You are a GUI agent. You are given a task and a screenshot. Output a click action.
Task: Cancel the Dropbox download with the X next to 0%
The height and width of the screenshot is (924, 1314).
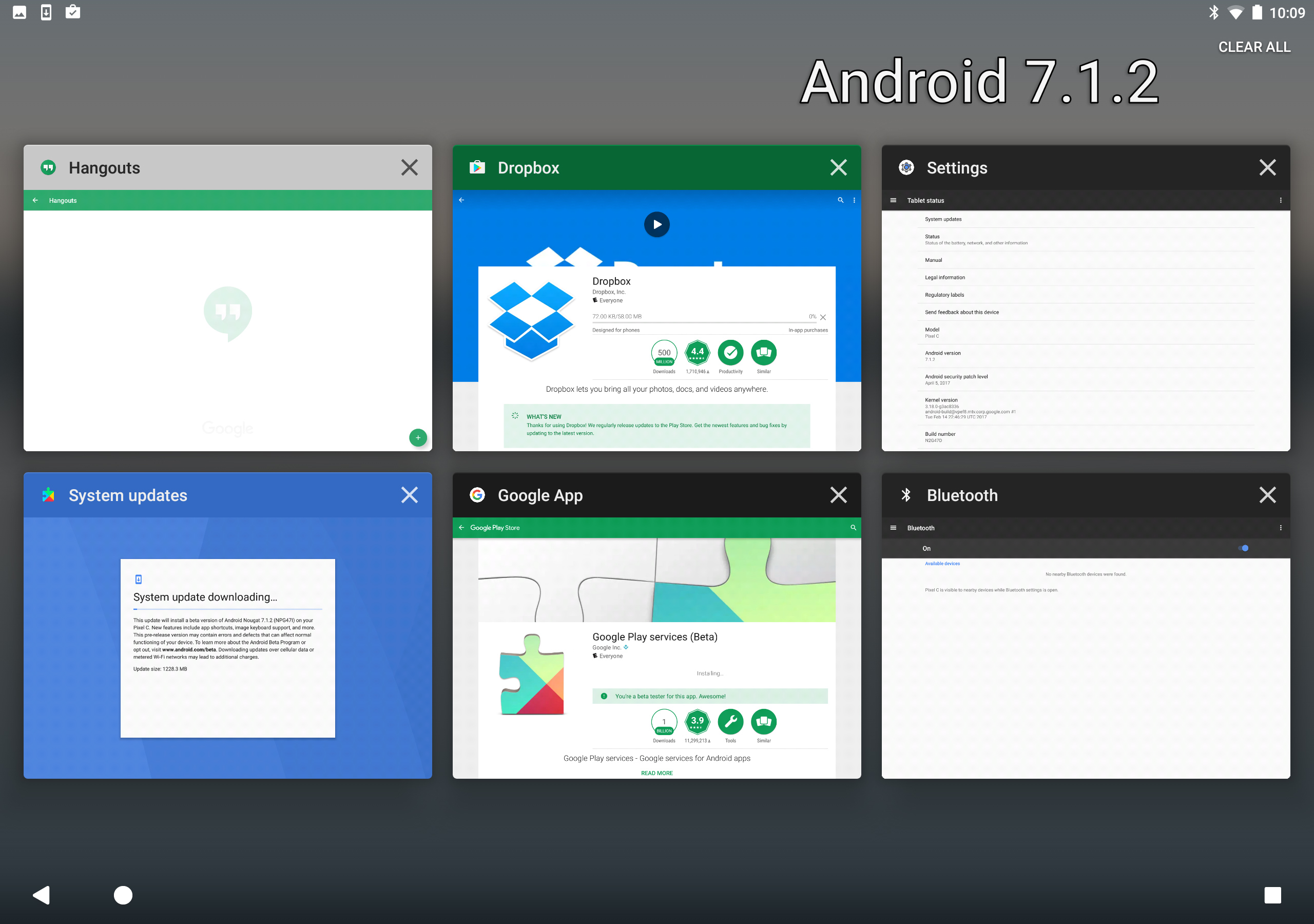[823, 317]
